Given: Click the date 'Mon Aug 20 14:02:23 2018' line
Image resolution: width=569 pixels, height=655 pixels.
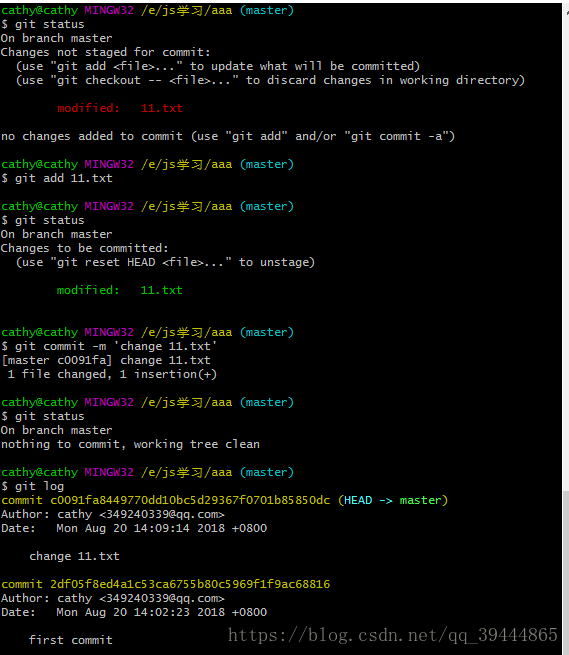Looking at the screenshot, I should (x=134, y=612).
